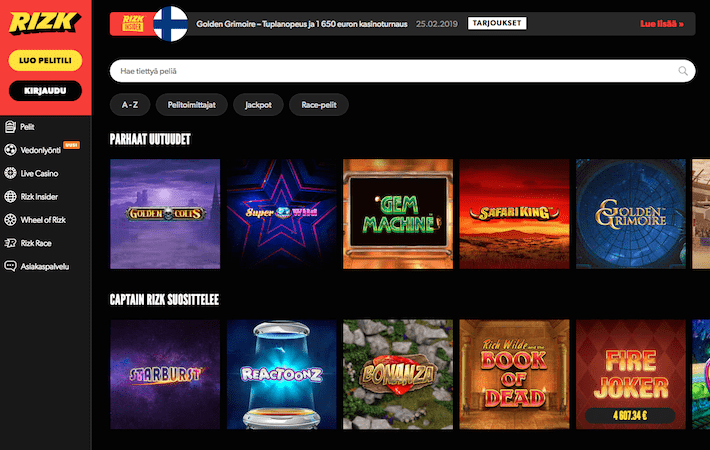Click the Asiakaspalvelu chat bubble icon

(x=10, y=266)
